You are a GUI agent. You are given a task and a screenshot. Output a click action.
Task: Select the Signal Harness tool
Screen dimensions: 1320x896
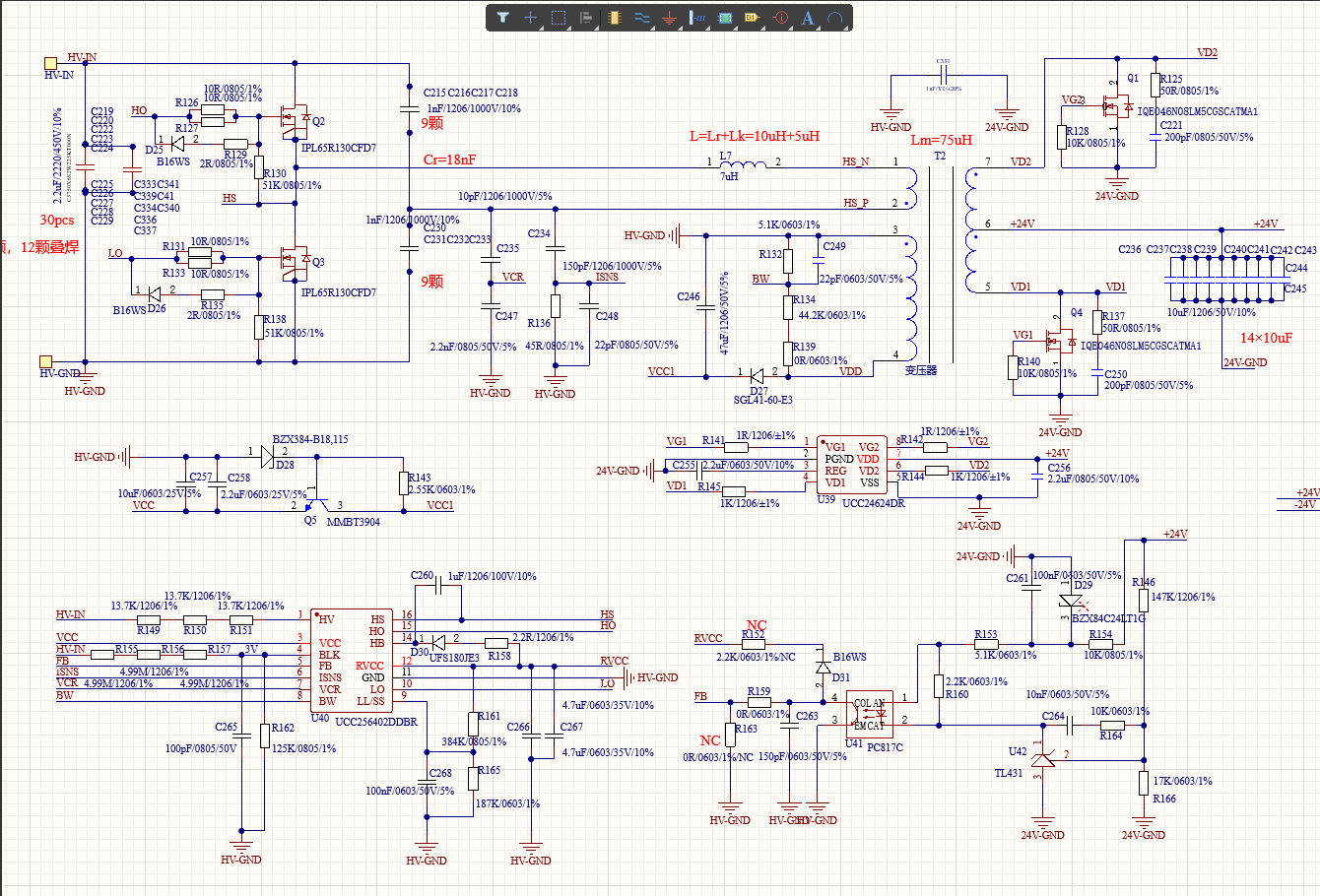click(x=697, y=18)
